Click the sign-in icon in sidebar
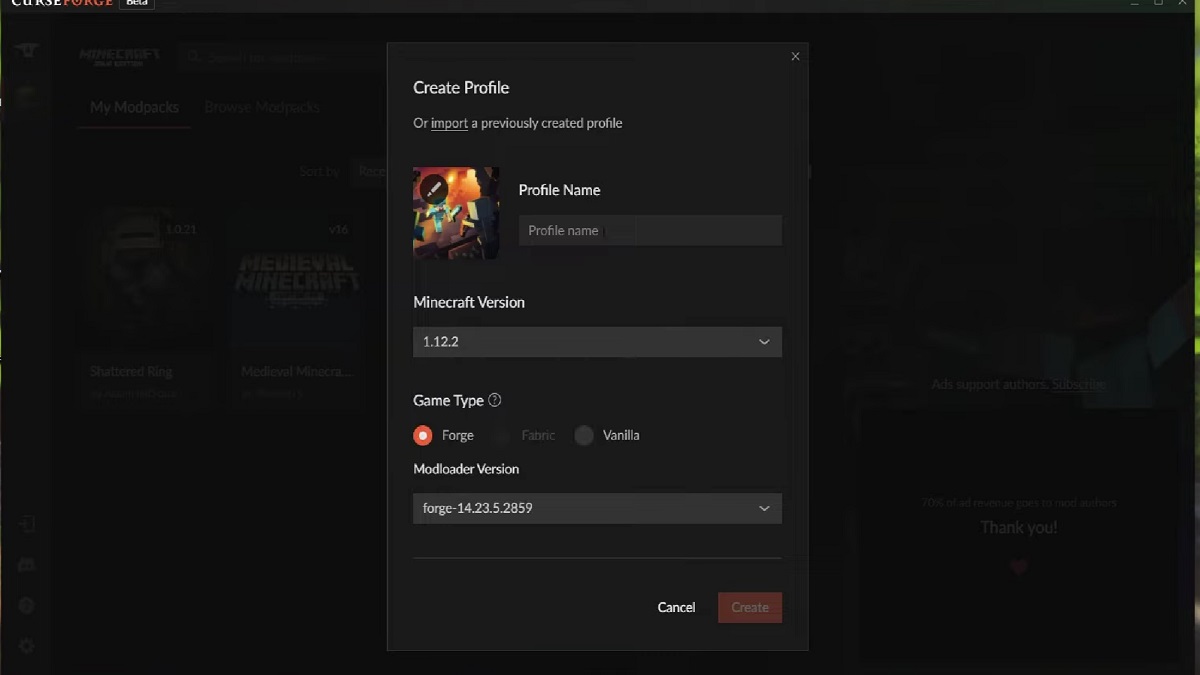Screen dimensions: 1200x675 pos(26,524)
